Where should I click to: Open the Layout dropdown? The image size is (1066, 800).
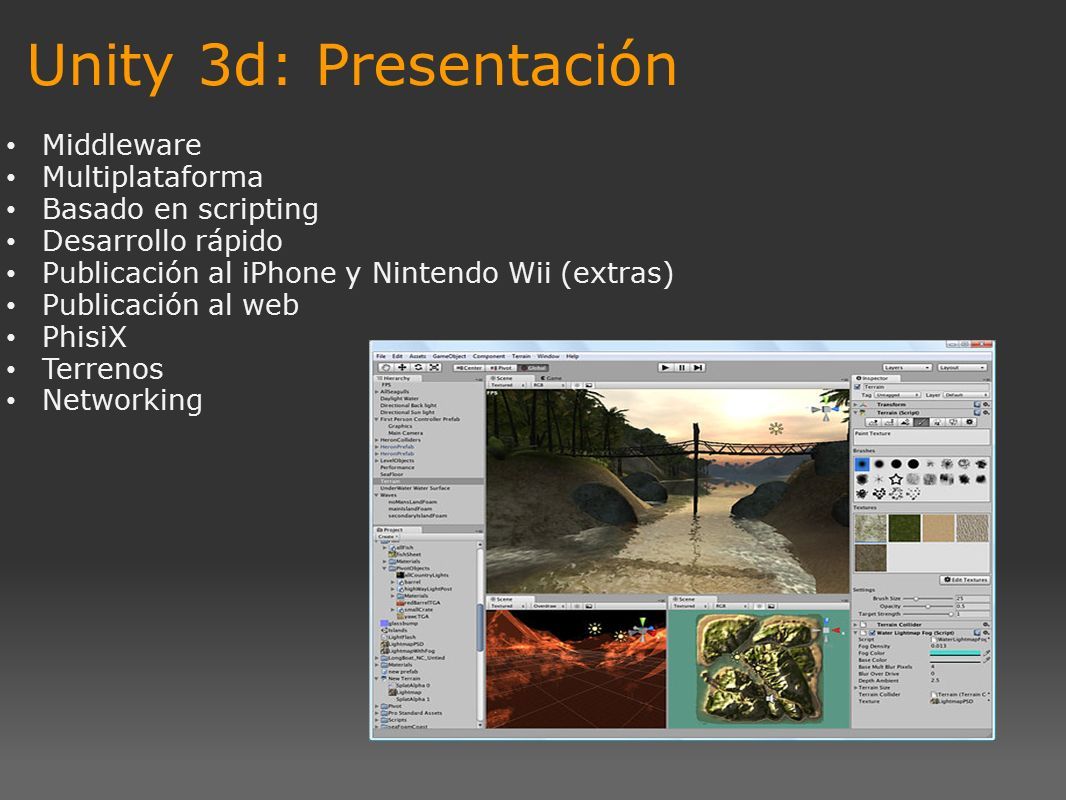tap(962, 368)
